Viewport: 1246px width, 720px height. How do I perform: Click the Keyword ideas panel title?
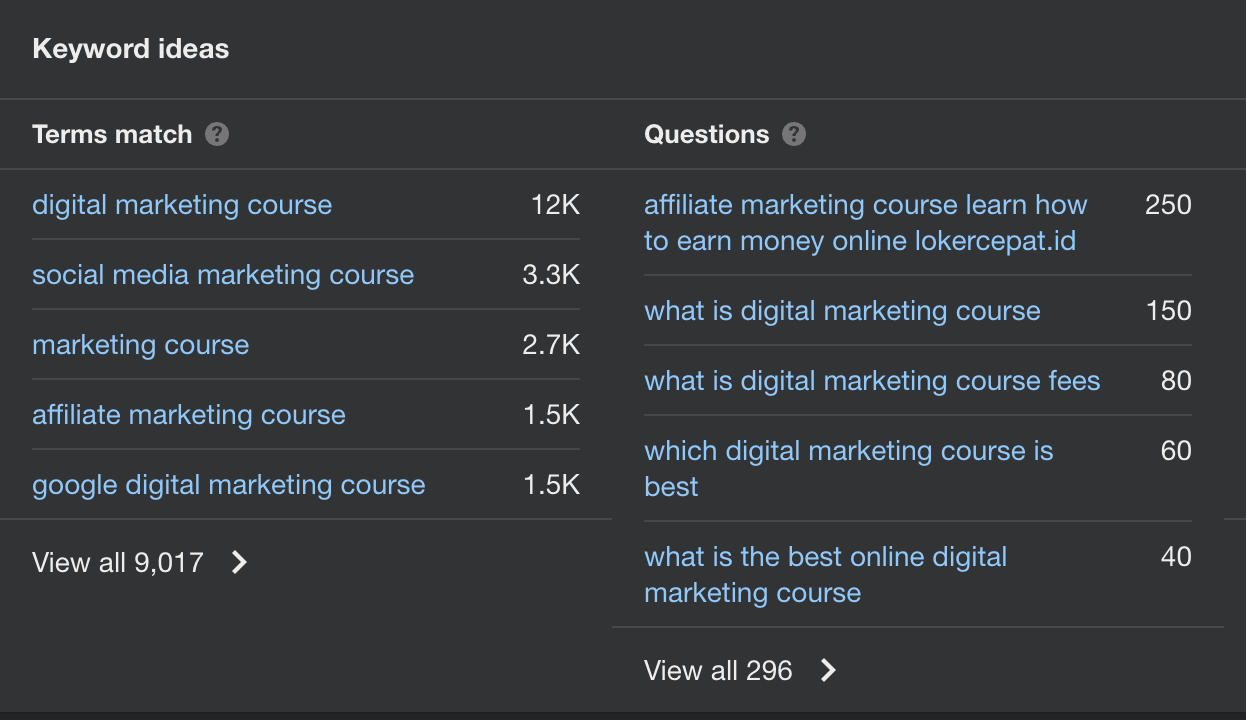coord(130,48)
